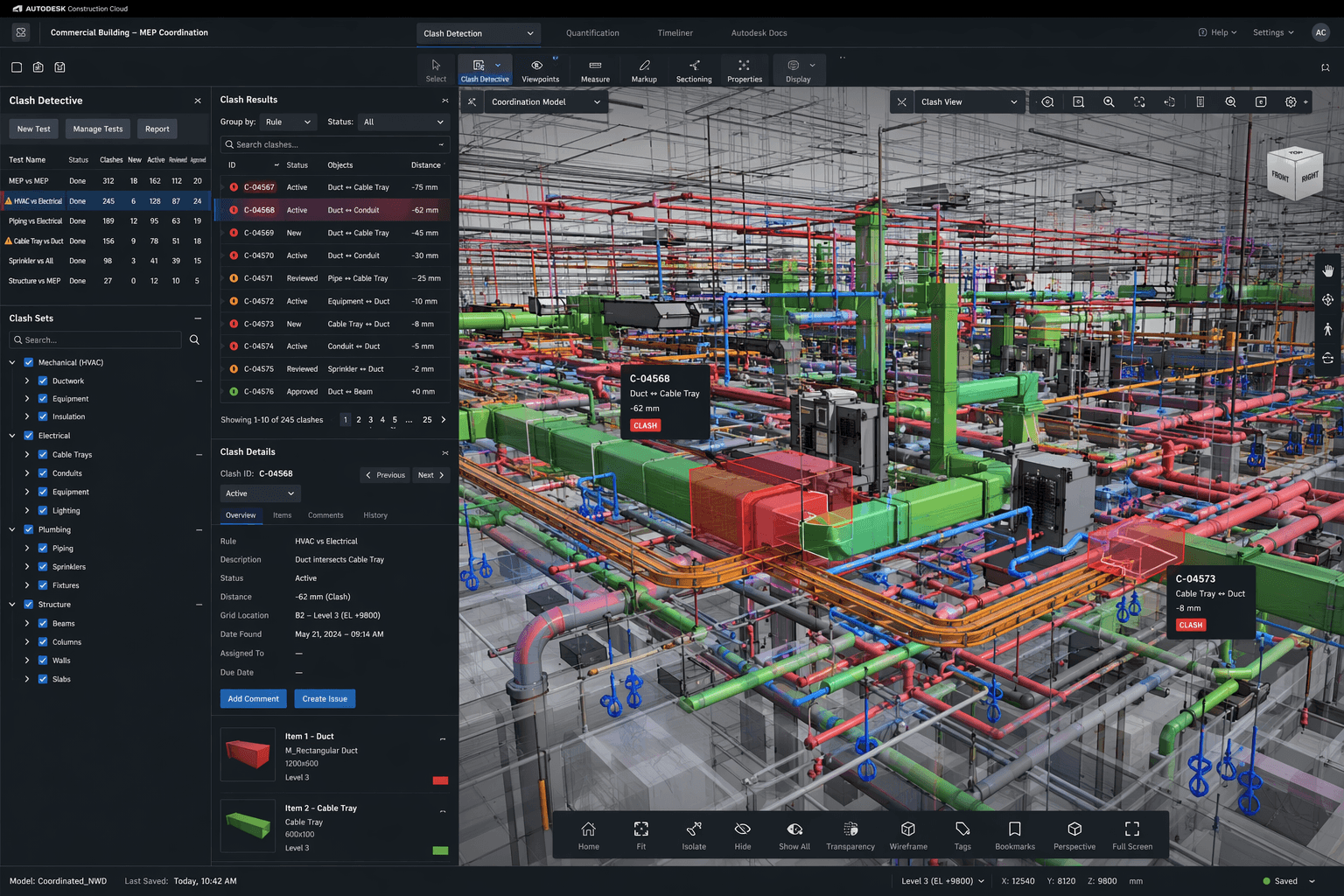This screenshot has width=1344, height=896.
Task: Open the Level 3 (EL +9800) selector
Action: point(942,881)
